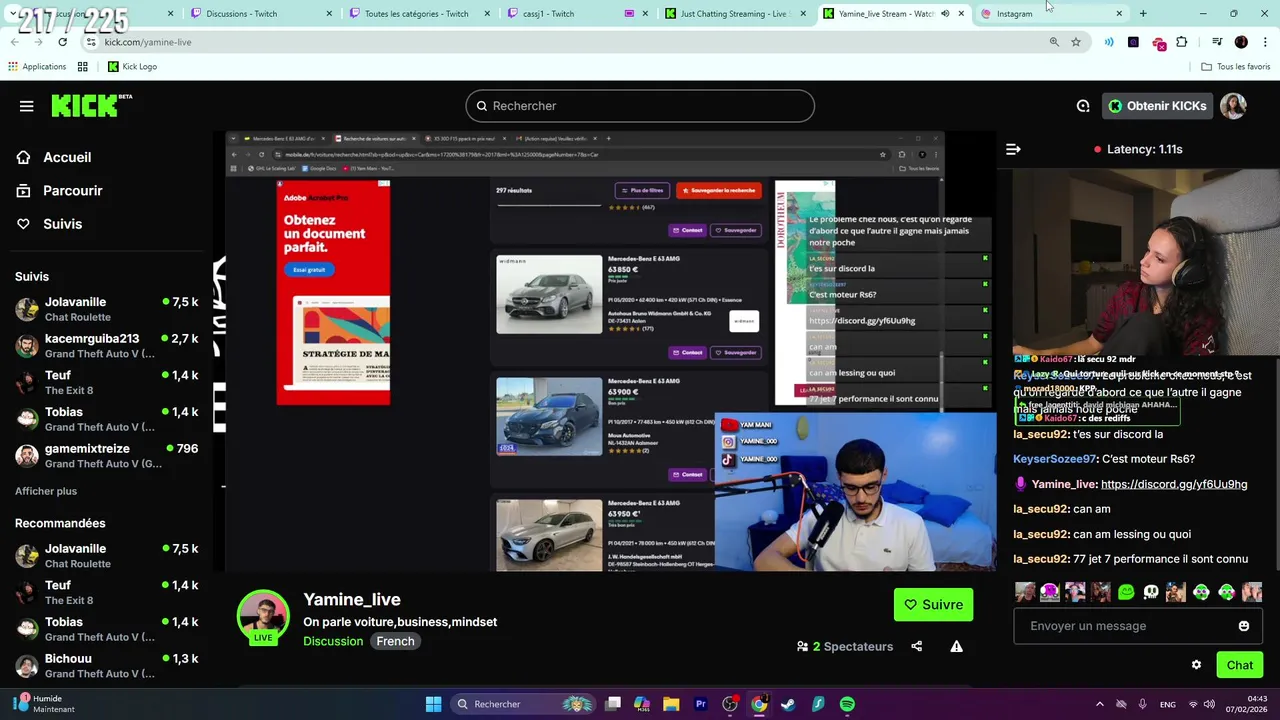The image size is (1280, 720).
Task: Click the Suivre follow button
Action: pyautogui.click(x=933, y=604)
